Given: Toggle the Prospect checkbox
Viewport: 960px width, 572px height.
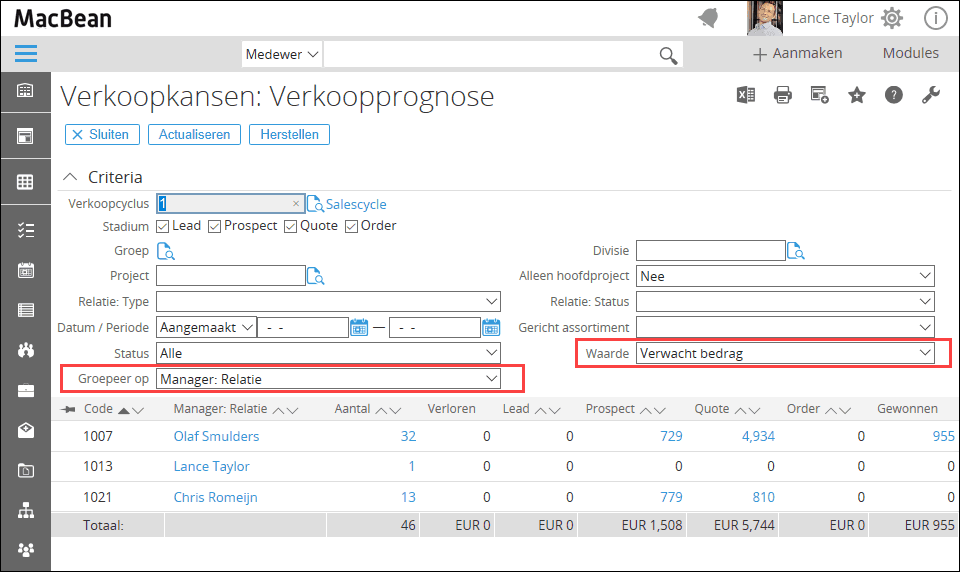Looking at the screenshot, I should pyautogui.click(x=214, y=226).
